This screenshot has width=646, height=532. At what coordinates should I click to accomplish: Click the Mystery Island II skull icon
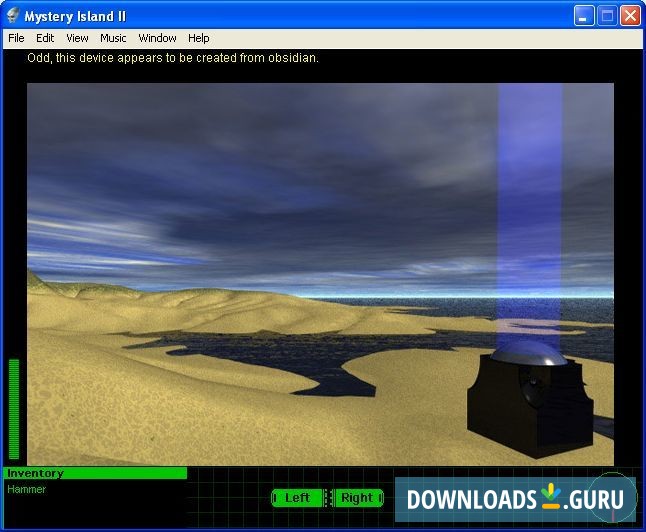point(13,16)
